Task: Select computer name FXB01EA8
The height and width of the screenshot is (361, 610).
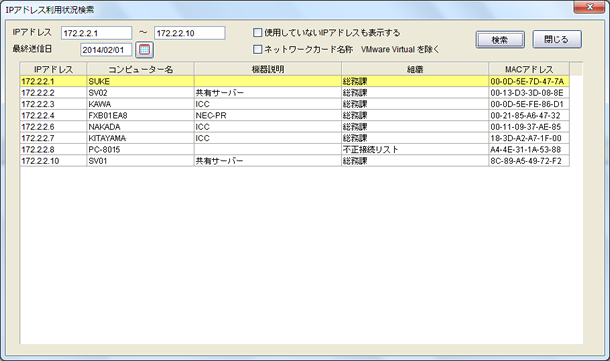Action: pyautogui.click(x=140, y=115)
